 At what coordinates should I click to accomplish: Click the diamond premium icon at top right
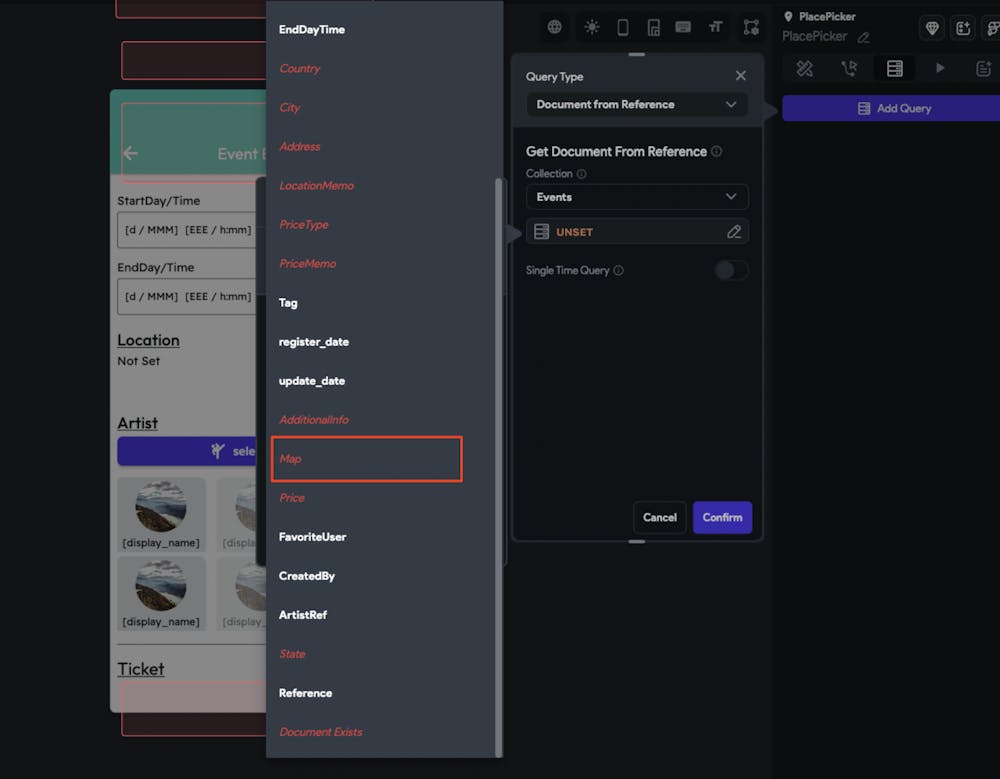[x=932, y=28]
